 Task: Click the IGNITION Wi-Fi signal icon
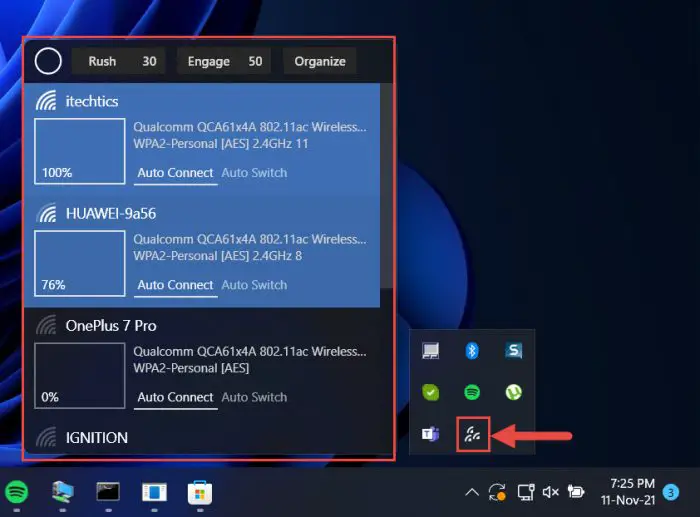46,437
